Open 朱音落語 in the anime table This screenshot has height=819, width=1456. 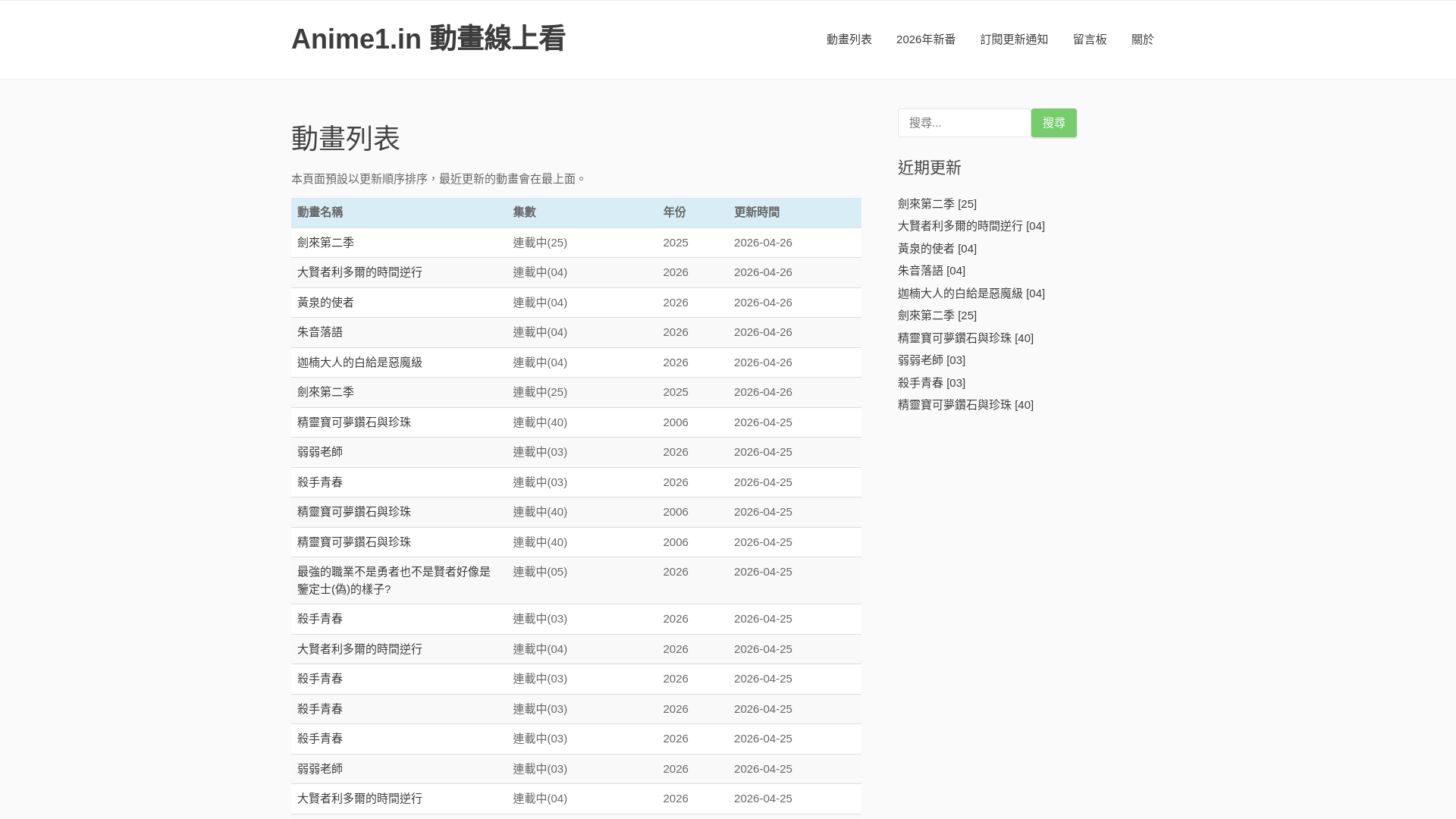(x=320, y=332)
